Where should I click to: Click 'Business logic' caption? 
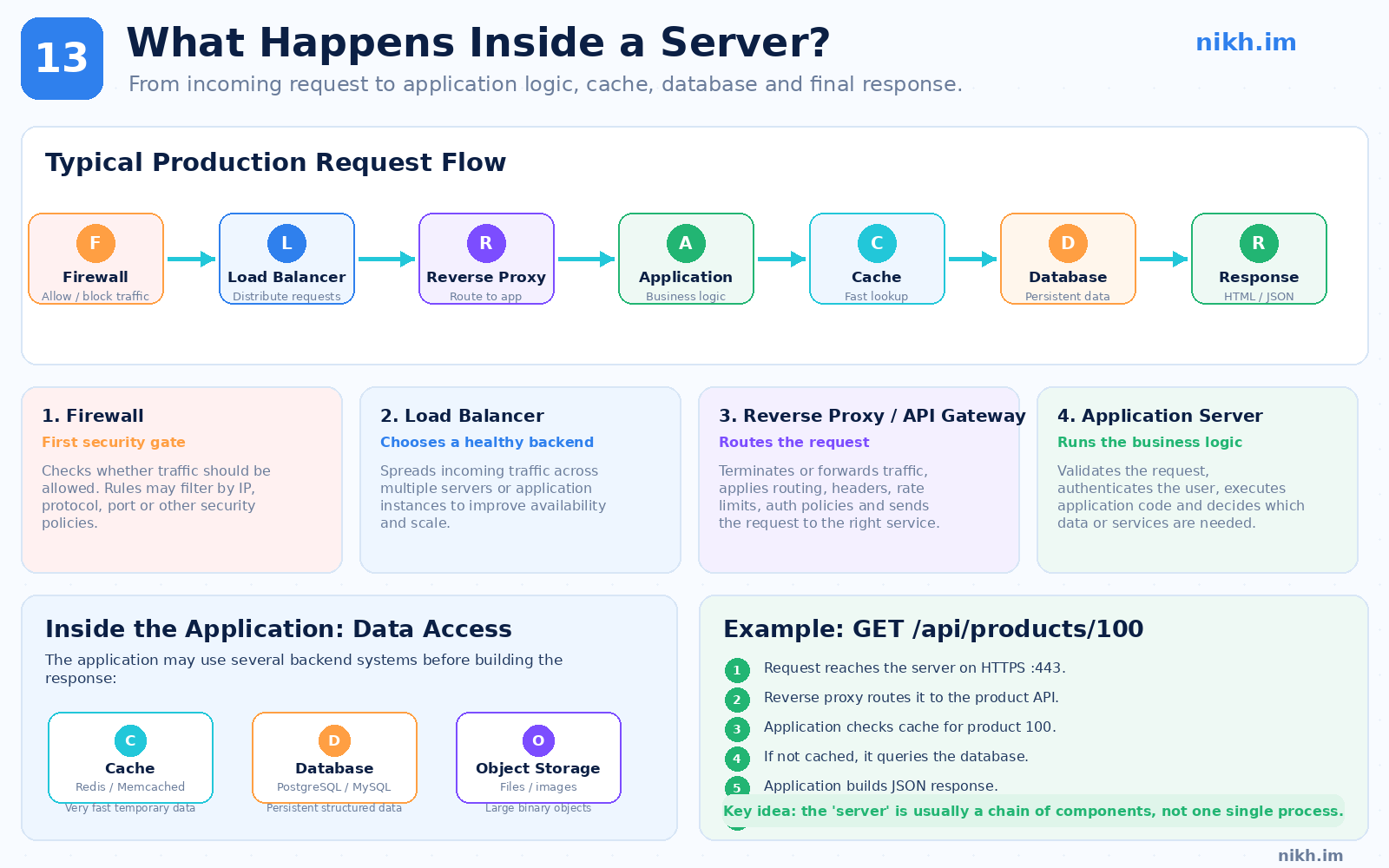tap(686, 296)
